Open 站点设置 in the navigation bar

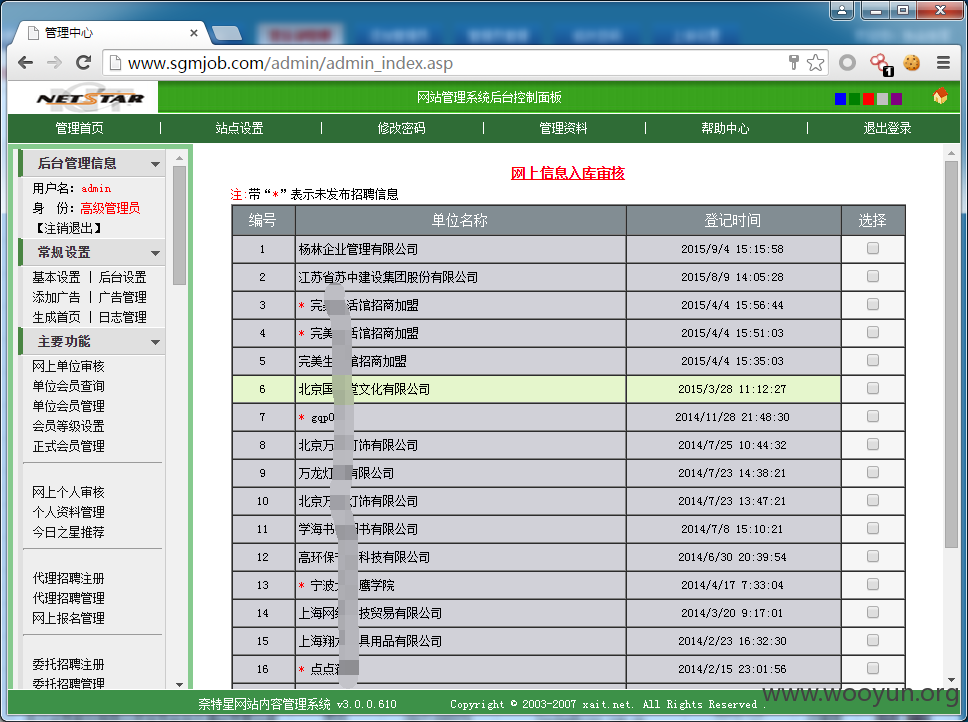[240, 128]
